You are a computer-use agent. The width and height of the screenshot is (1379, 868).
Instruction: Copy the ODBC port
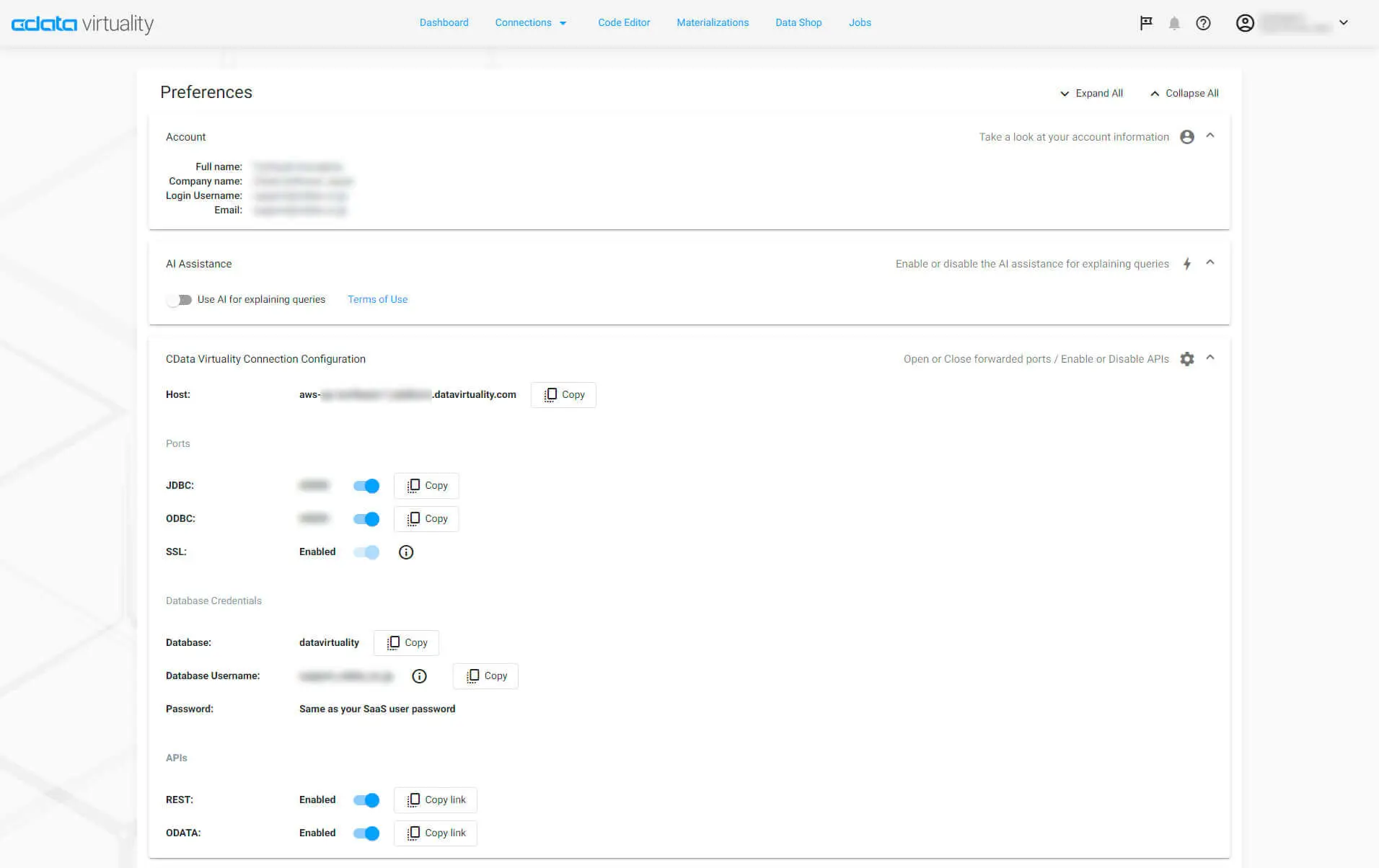point(426,519)
